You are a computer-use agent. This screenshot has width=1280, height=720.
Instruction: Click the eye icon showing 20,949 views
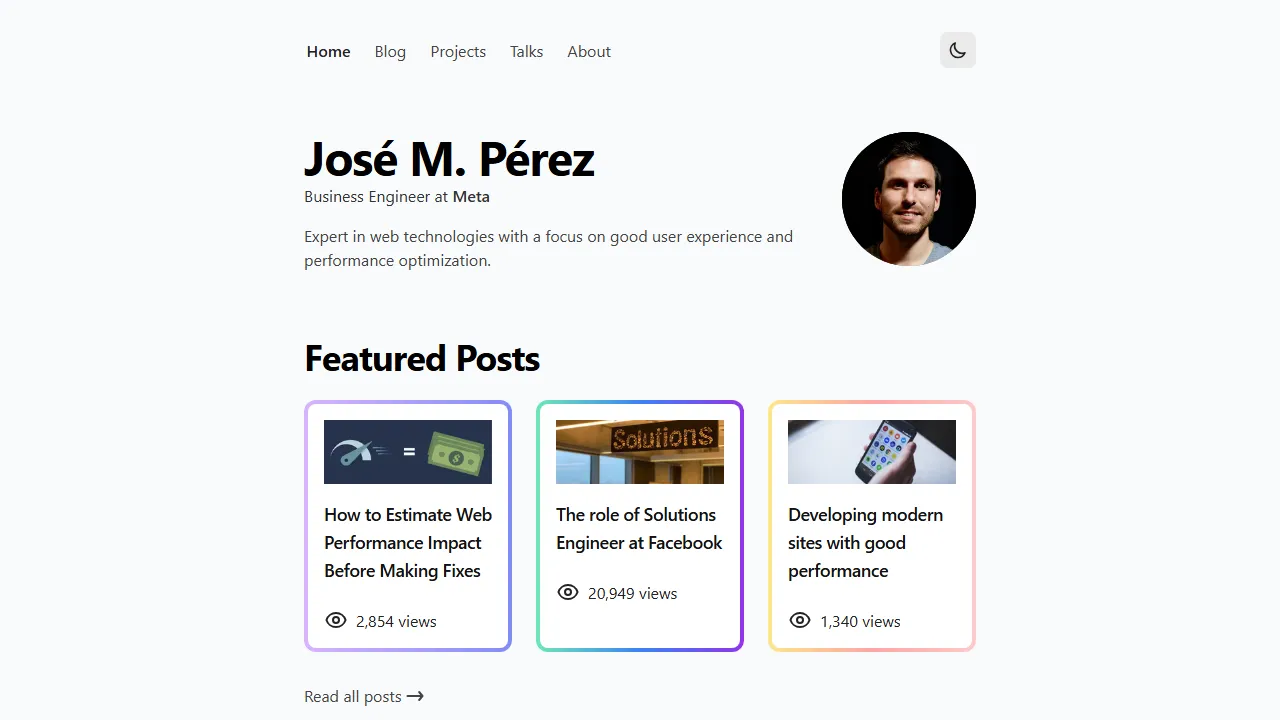pyautogui.click(x=567, y=592)
